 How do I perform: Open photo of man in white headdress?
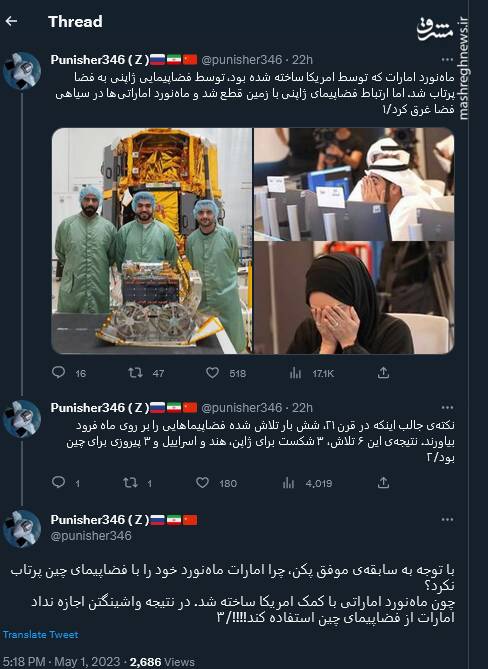pos(354,184)
